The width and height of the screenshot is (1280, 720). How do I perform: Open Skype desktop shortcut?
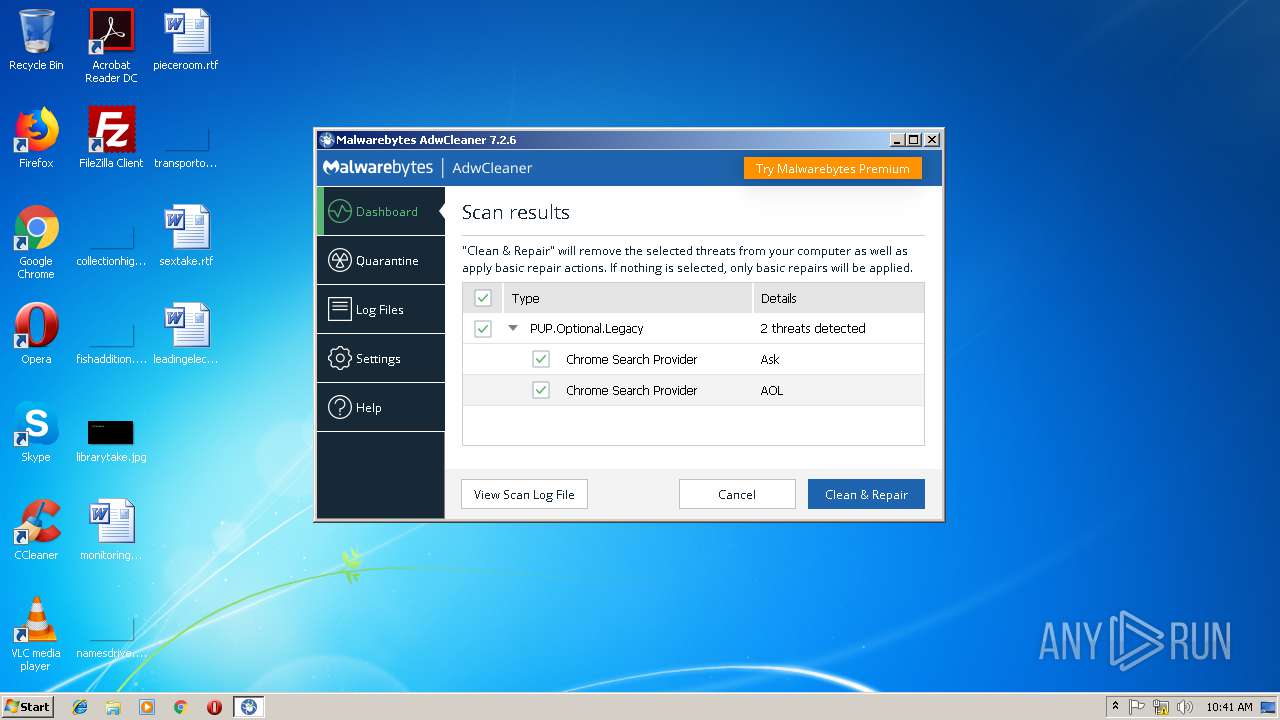point(36,432)
